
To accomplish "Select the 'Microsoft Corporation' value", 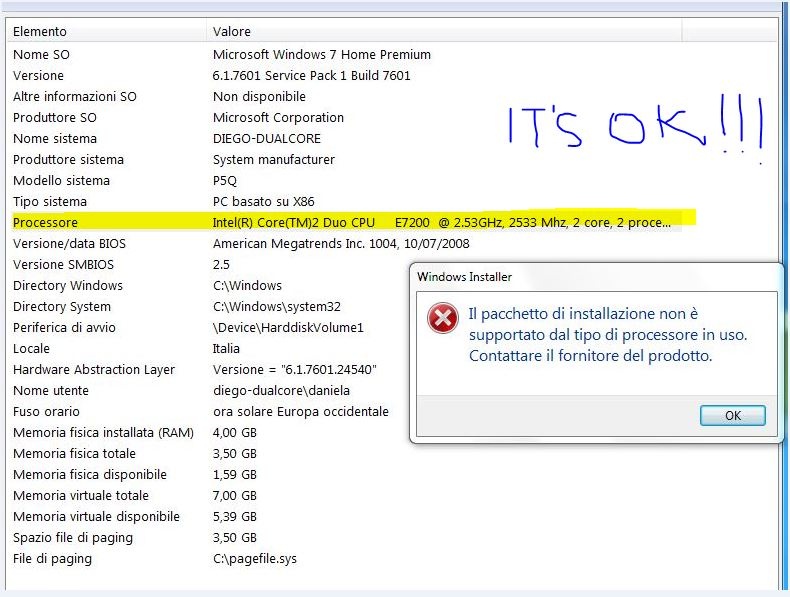I will click(x=278, y=118).
